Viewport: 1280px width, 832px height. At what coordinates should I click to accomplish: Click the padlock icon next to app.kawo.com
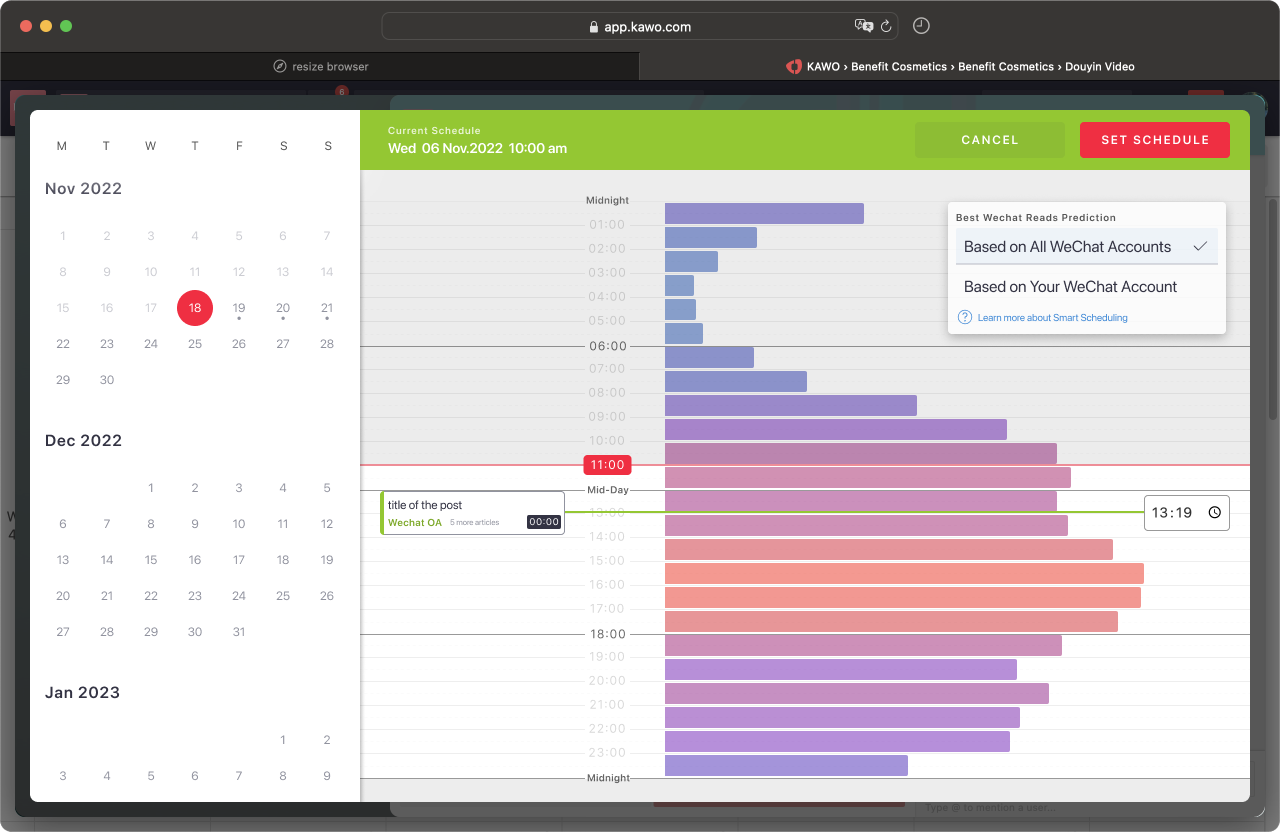tap(595, 26)
